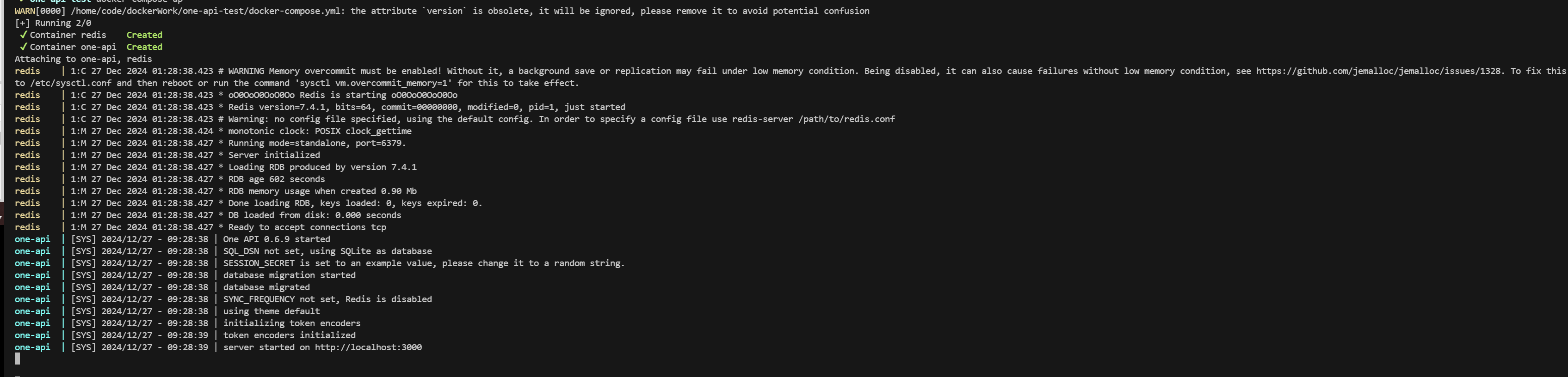The height and width of the screenshot is (377, 1568).
Task: Click 'SYNC_FREQUENCY not set' log line
Action: (x=327, y=299)
